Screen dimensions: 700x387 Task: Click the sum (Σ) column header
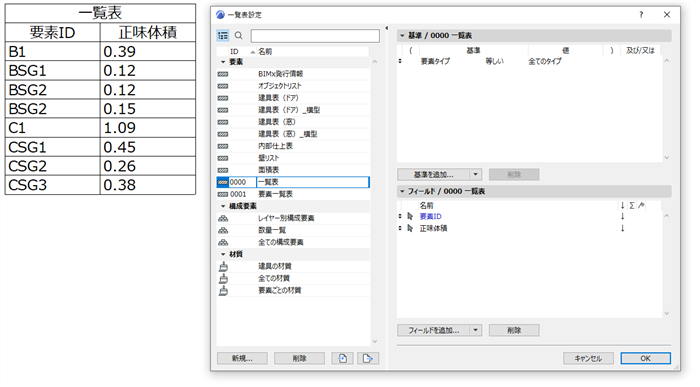[632, 206]
